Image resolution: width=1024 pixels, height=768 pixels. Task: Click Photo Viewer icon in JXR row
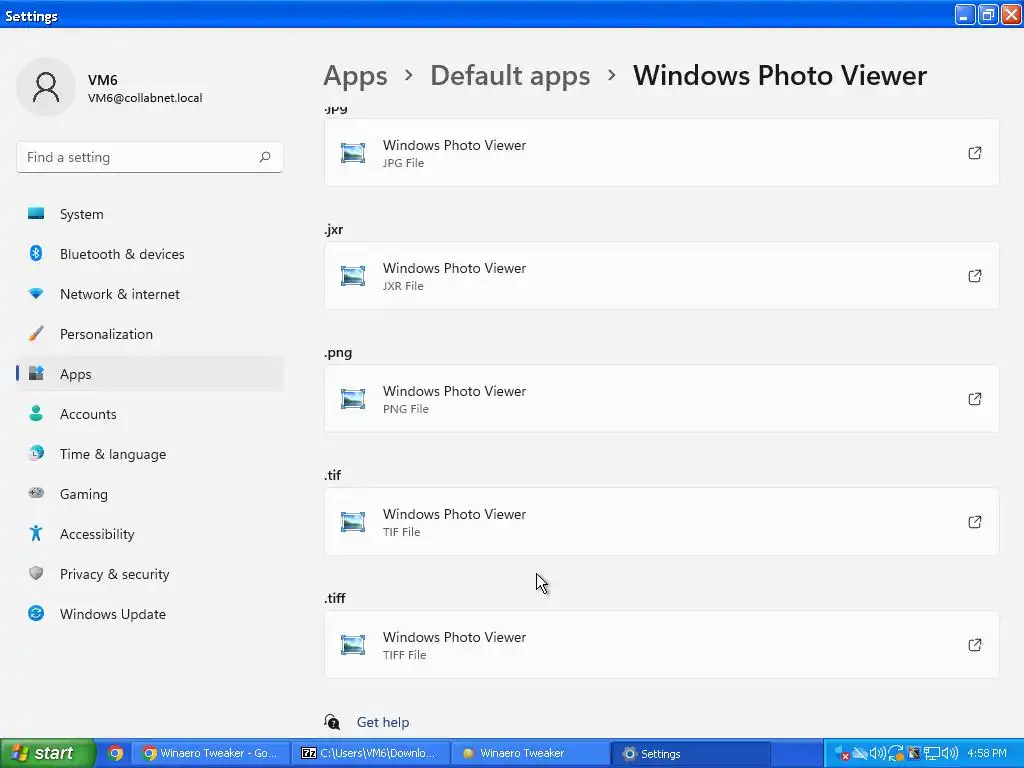pyautogui.click(x=353, y=276)
